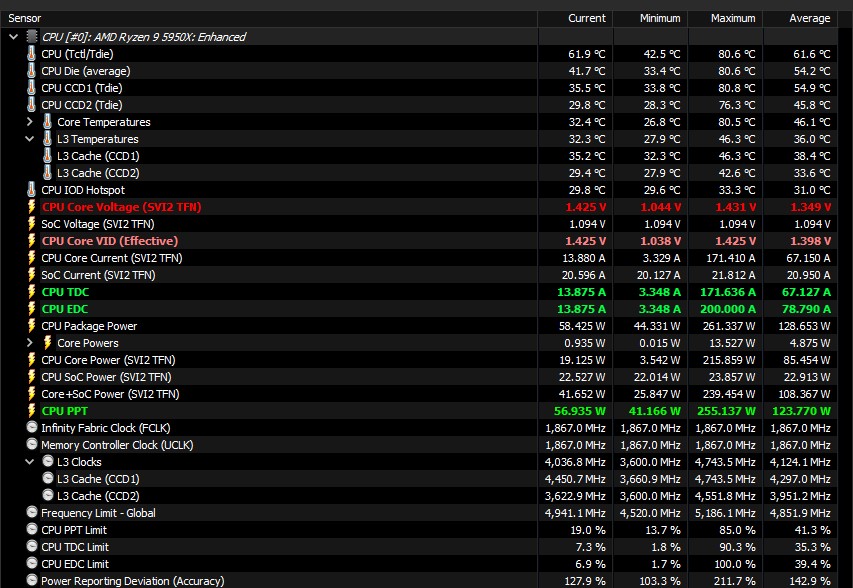The width and height of the screenshot is (853, 588).
Task: Collapse the L3 Temperatures group
Action: pyautogui.click(x=30, y=139)
